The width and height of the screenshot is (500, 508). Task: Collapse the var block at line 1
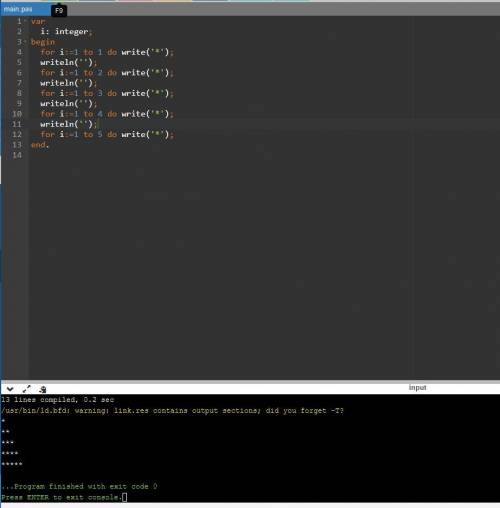[25, 21]
